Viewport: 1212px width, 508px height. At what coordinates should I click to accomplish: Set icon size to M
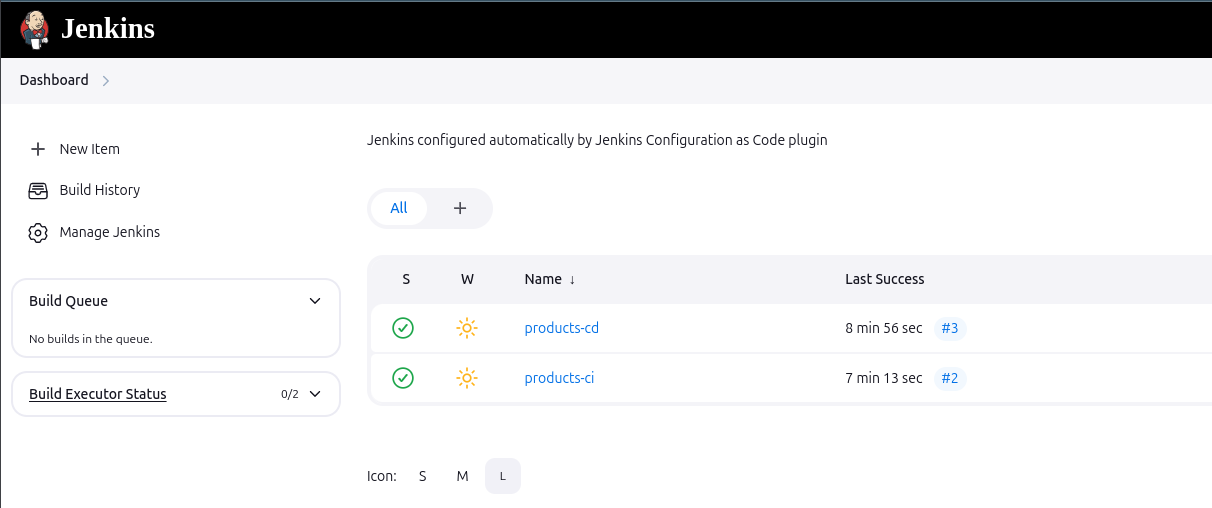pos(462,476)
